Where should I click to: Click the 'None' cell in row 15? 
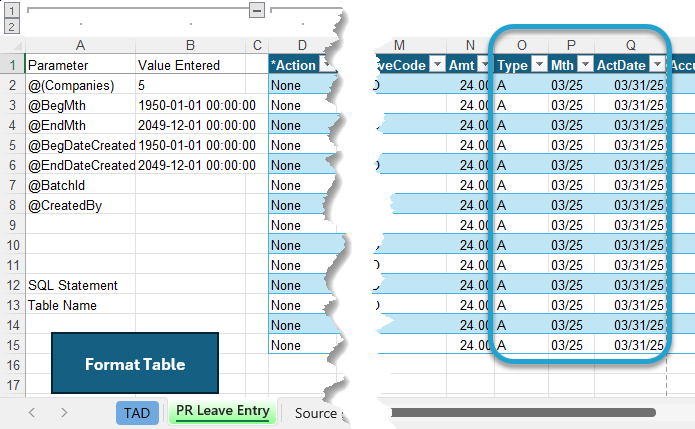point(302,345)
